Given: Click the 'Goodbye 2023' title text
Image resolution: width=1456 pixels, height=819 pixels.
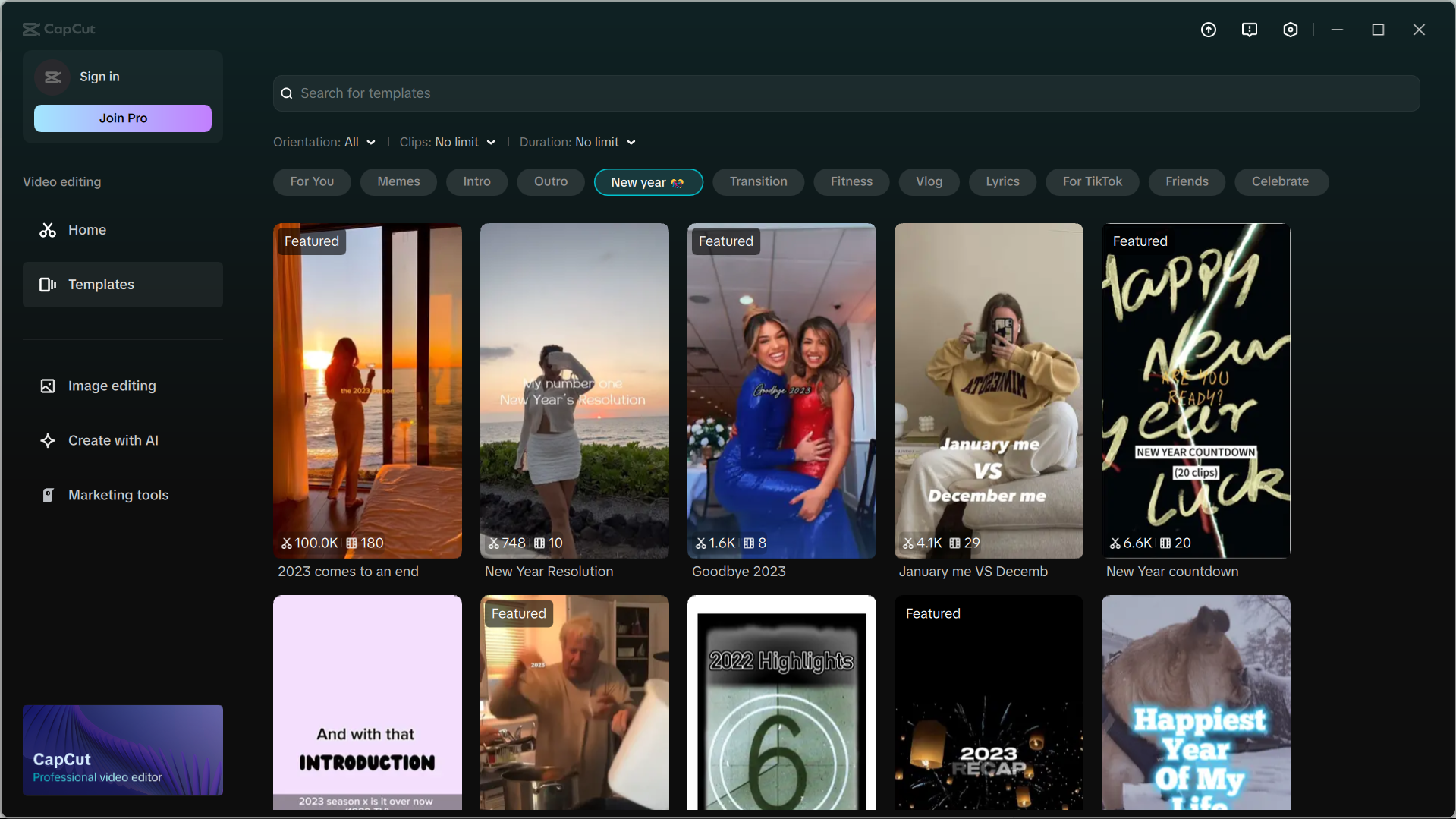Looking at the screenshot, I should pyautogui.click(x=739, y=572).
